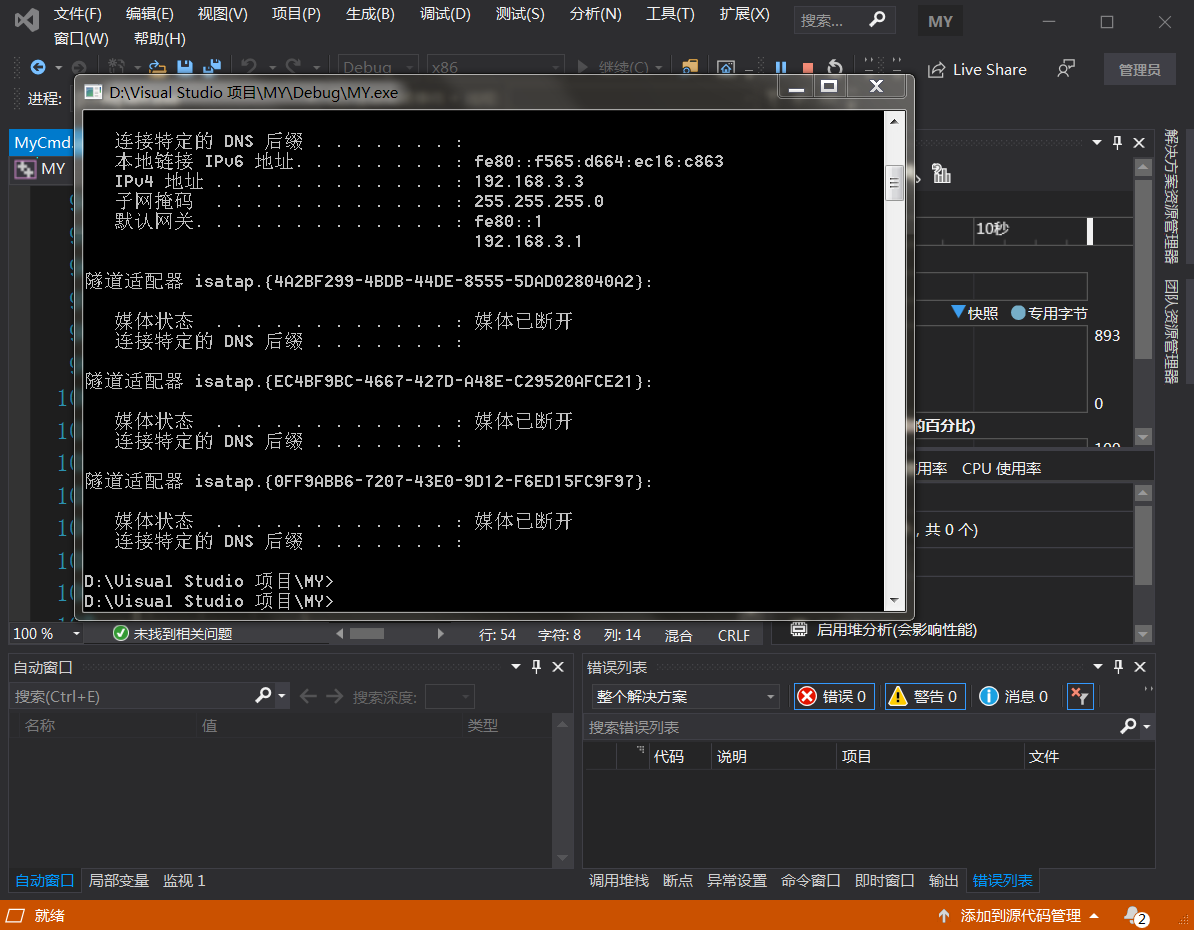Viewport: 1194px width, 930px height.
Task: Open the 帮助(H) menu
Action: coord(159,38)
